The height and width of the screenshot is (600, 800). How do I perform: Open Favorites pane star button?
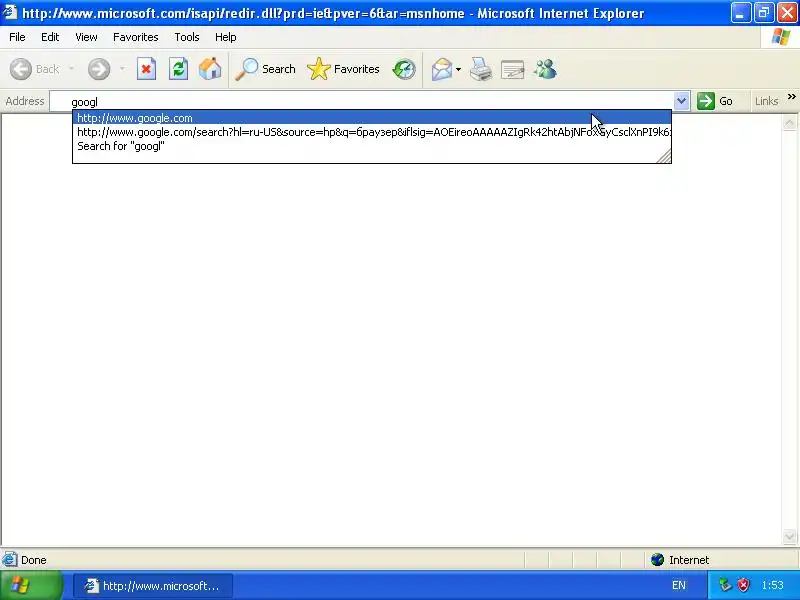(319, 69)
